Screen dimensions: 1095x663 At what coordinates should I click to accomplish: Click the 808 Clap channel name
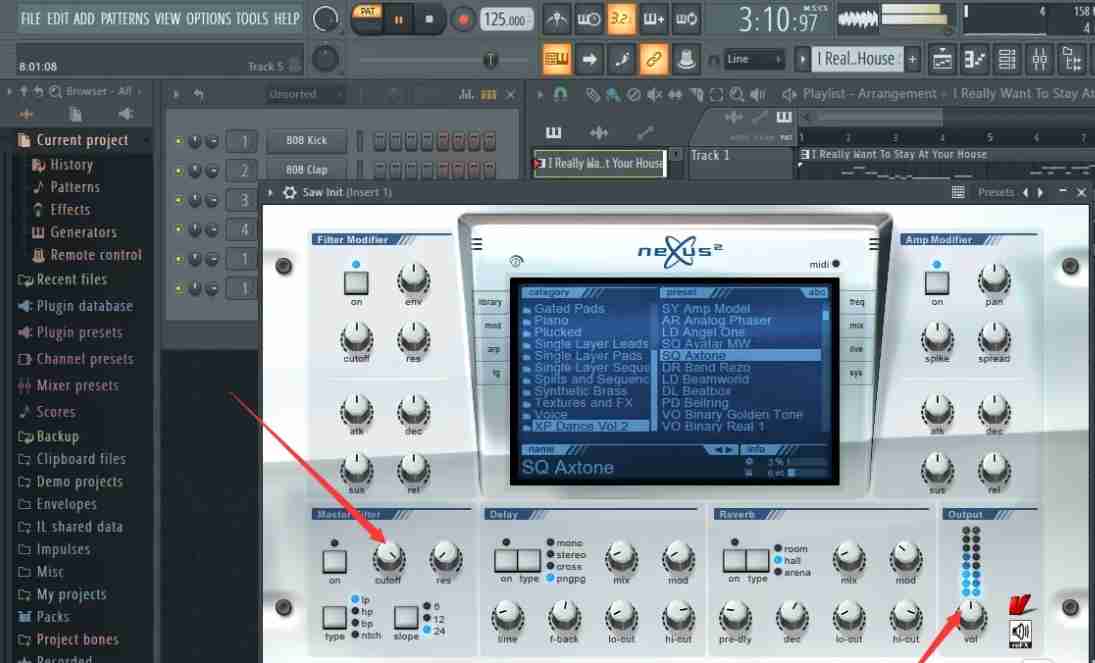tap(306, 168)
